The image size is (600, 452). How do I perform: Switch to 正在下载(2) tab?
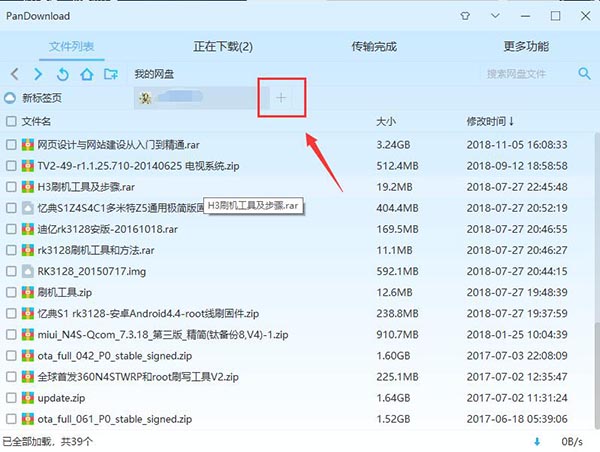[x=222, y=46]
